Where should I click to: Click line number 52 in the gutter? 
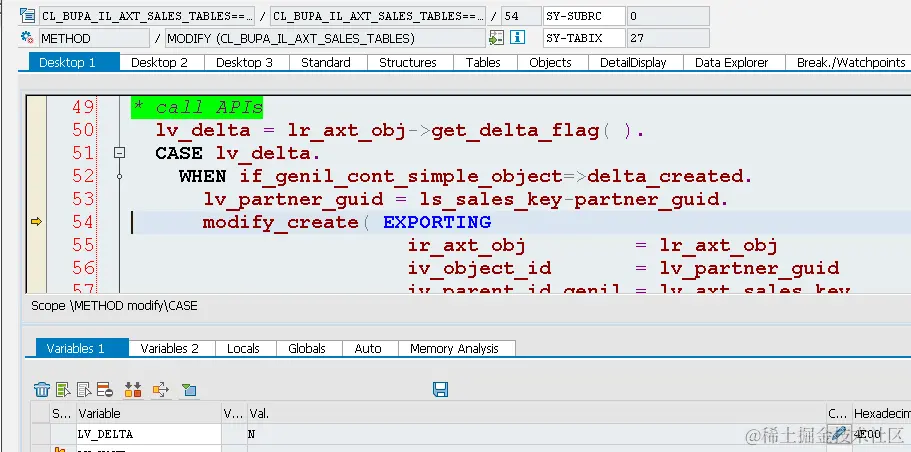click(83, 176)
